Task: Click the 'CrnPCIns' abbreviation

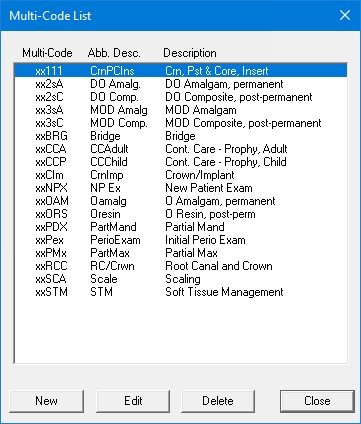Action: click(x=112, y=71)
